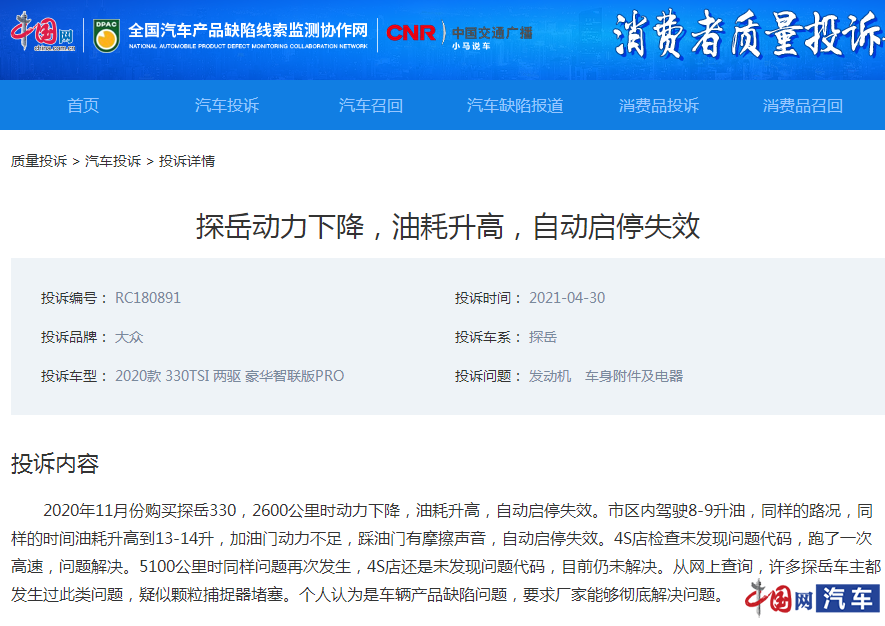885x626 pixels.
Task: Open 首页 in the navigation bar
Action: tap(83, 105)
